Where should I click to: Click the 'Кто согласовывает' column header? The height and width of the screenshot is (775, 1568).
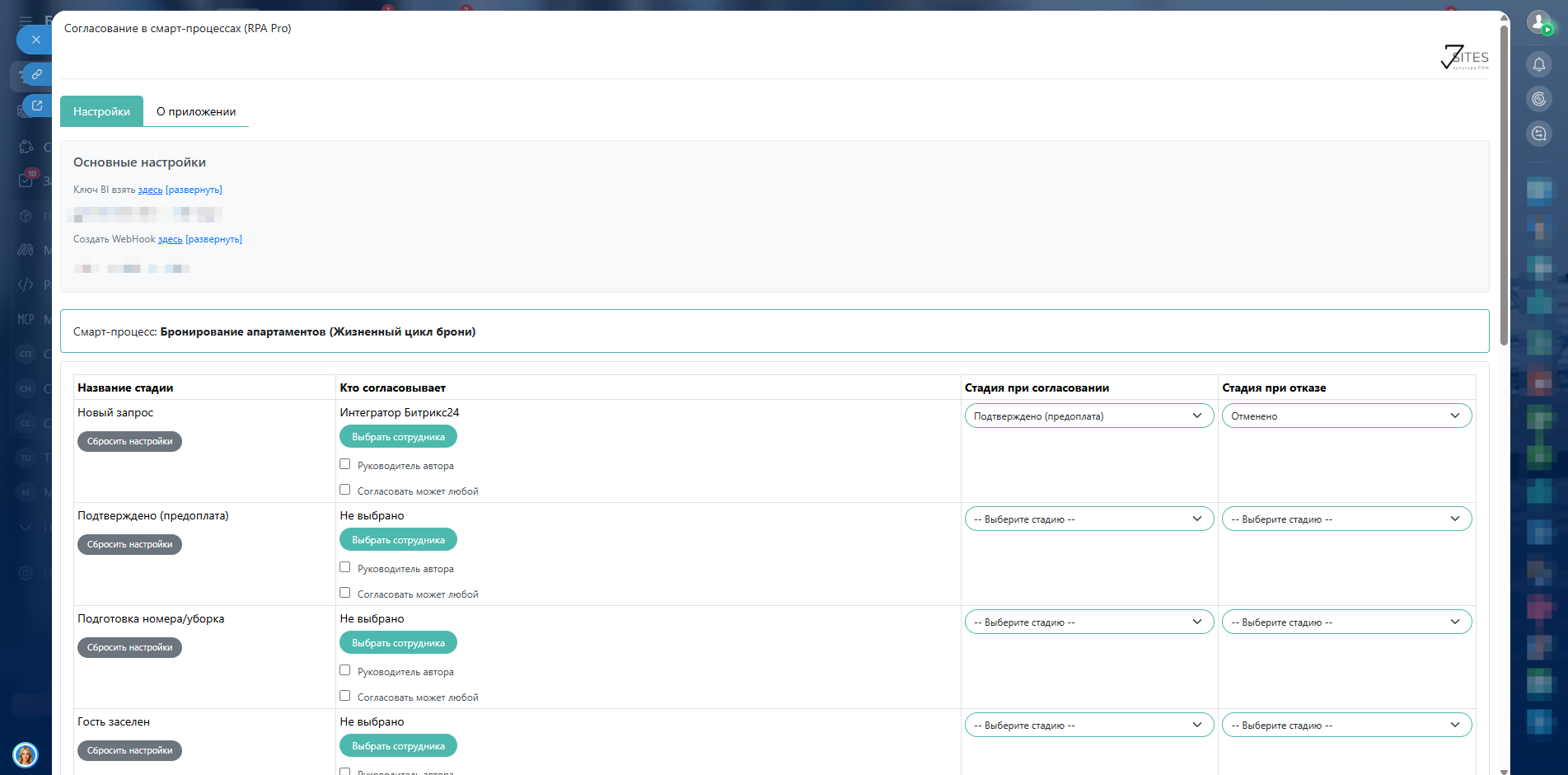tap(392, 387)
